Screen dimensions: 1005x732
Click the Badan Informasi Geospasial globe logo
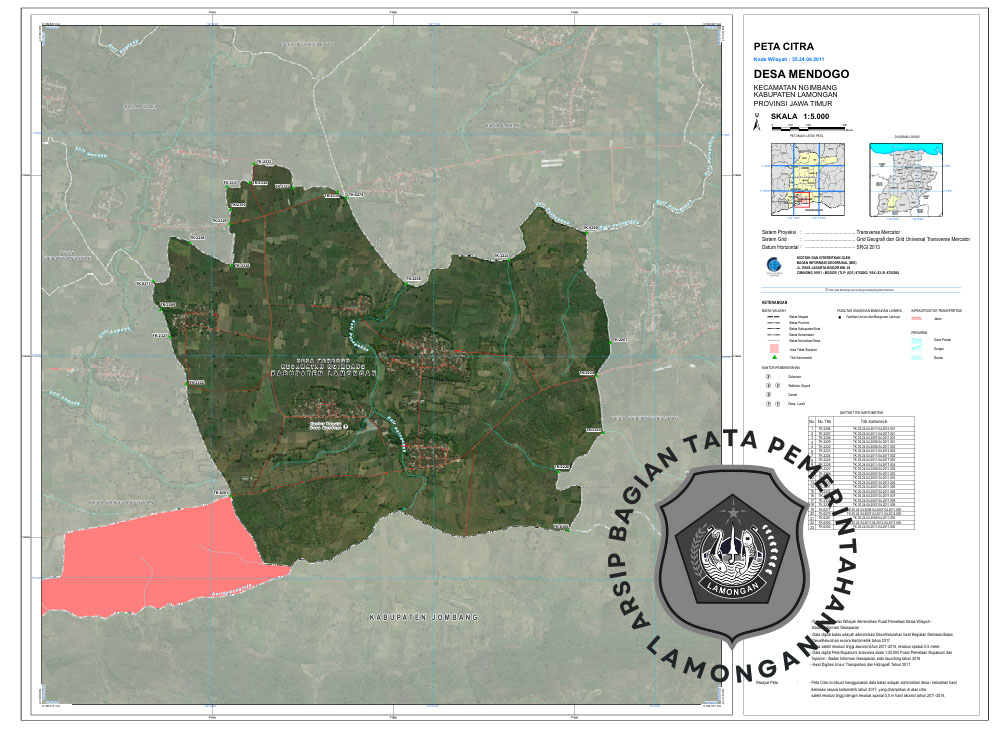tap(772, 266)
